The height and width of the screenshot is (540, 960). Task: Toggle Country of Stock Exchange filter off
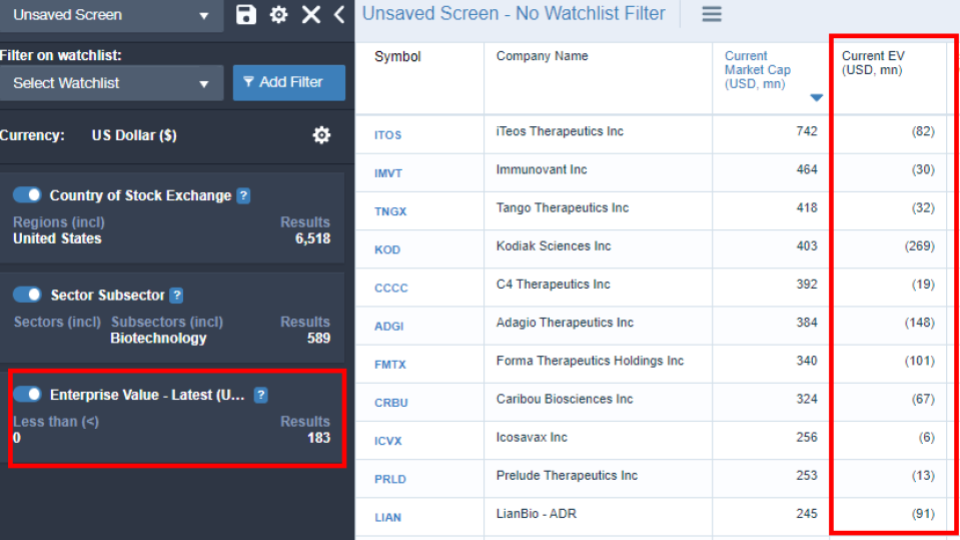tap(27, 195)
